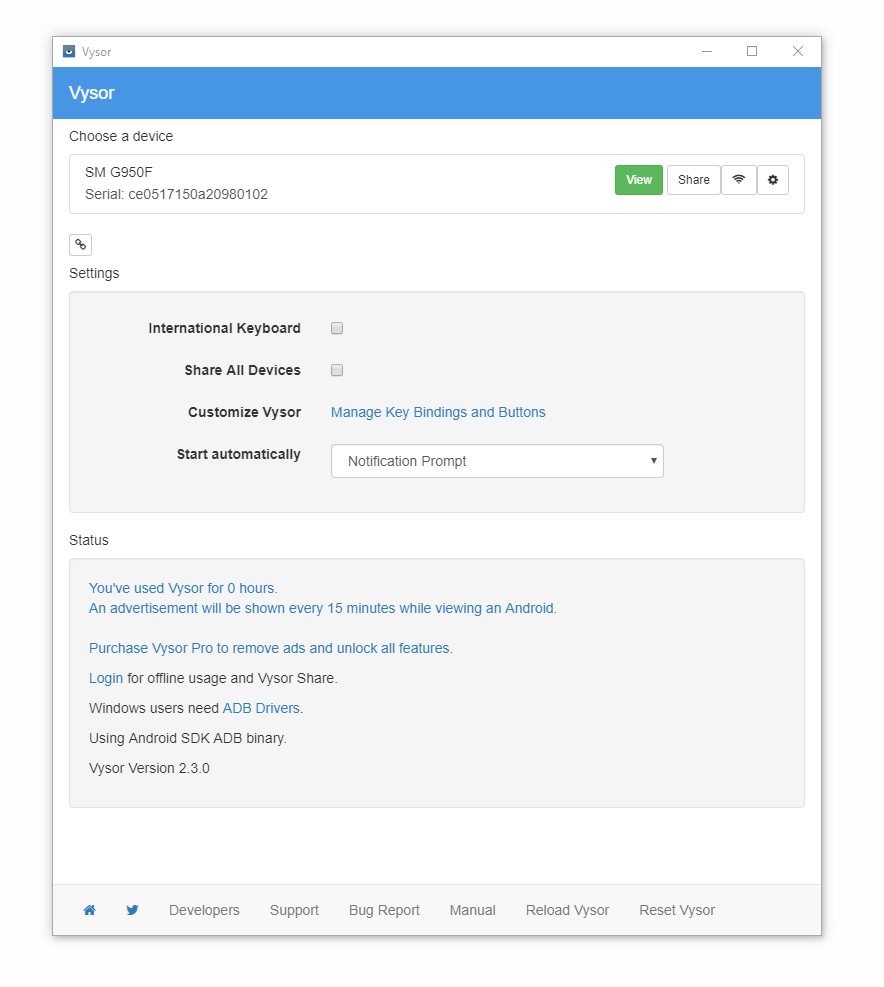Open Developers in the footer
Screen dimensions: 884x987
tap(204, 910)
